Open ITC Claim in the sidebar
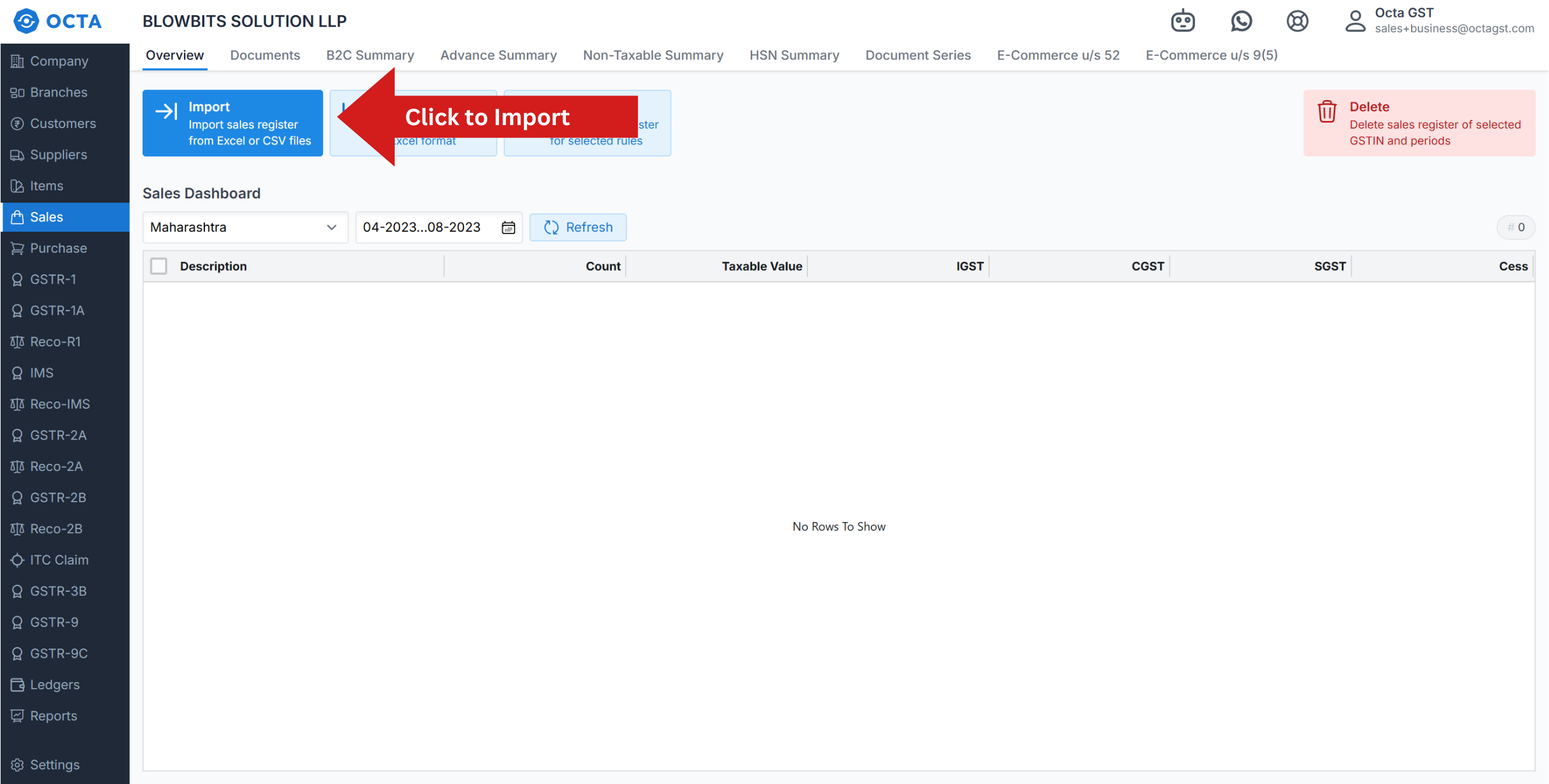1549x784 pixels. (x=59, y=560)
